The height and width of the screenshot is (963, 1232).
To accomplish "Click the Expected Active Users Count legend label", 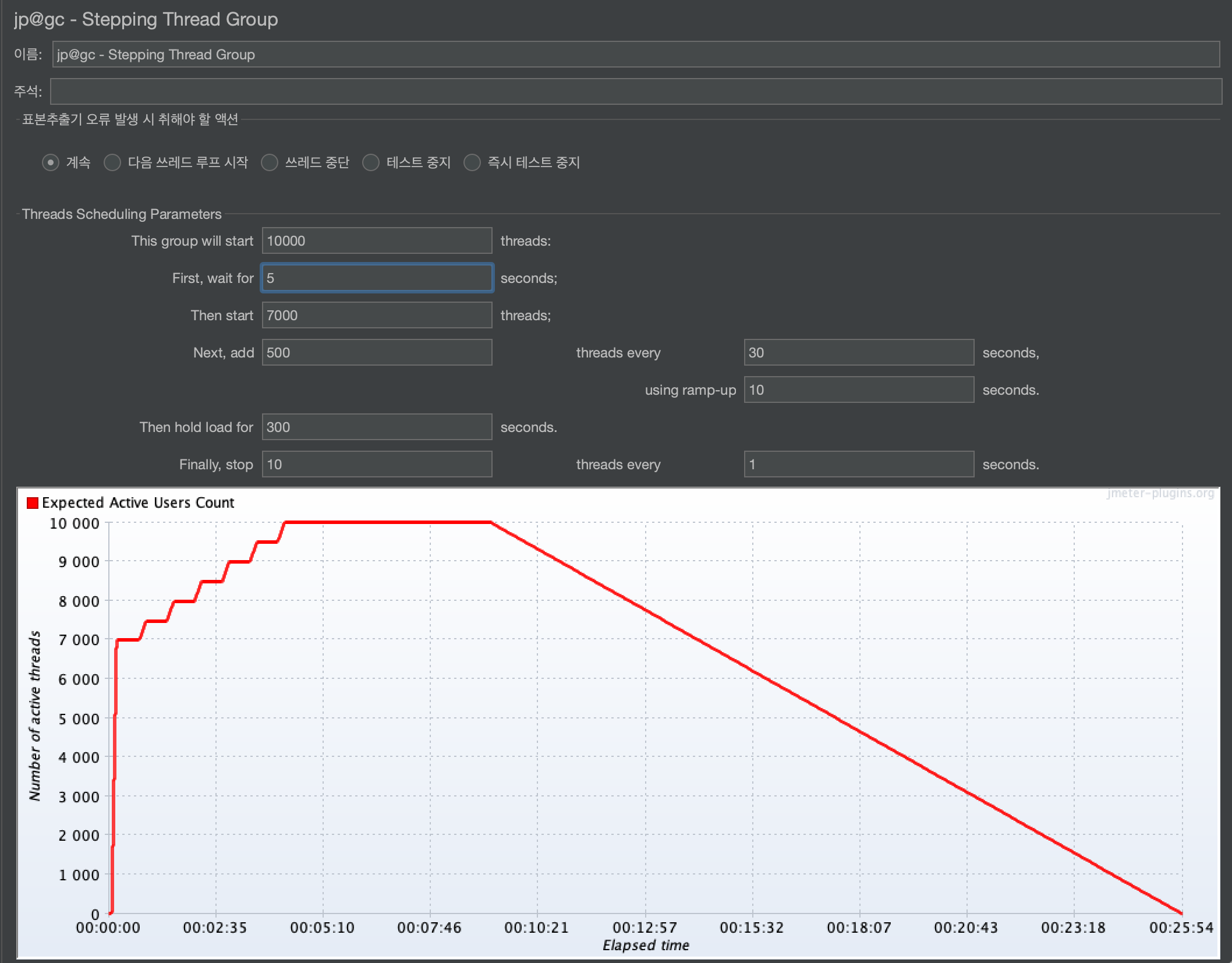I will (138, 503).
